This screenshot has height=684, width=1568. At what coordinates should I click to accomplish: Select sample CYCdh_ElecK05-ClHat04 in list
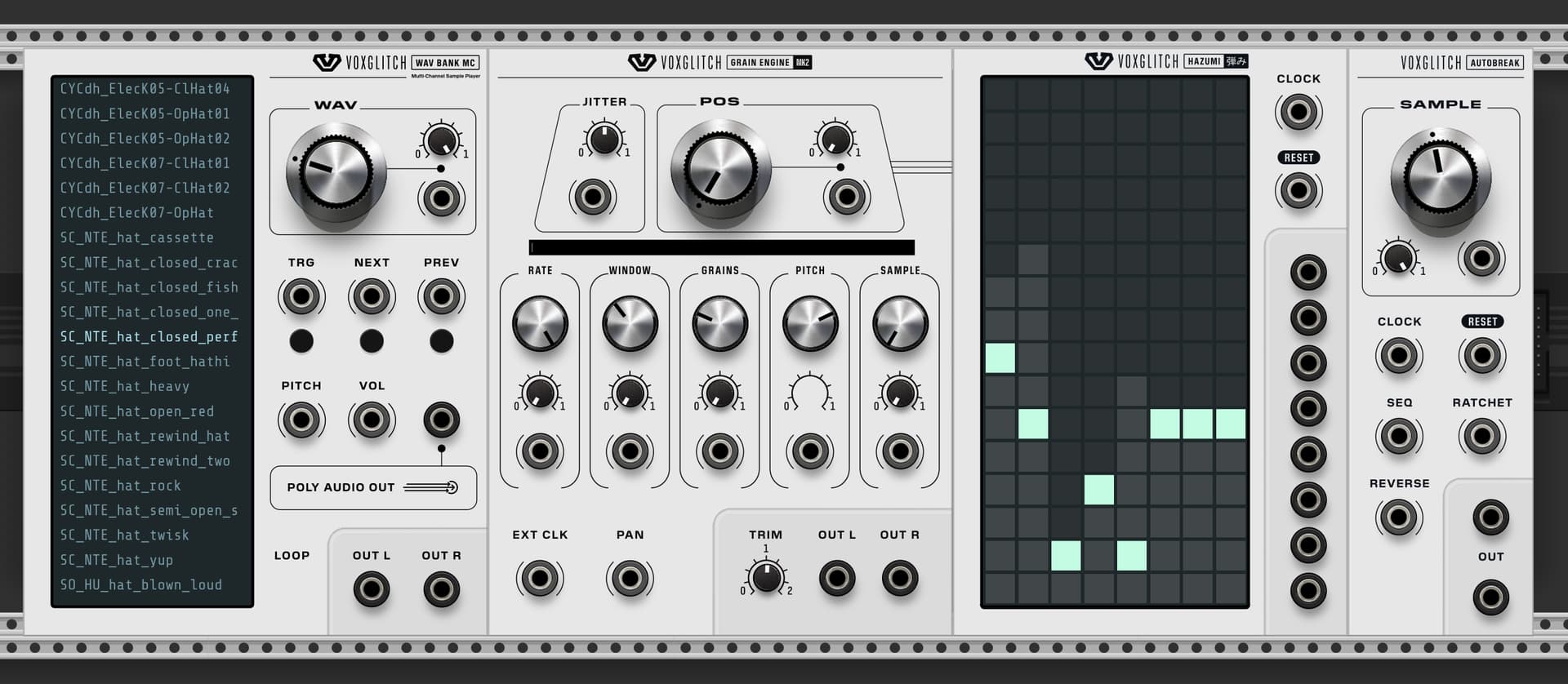tap(145, 88)
